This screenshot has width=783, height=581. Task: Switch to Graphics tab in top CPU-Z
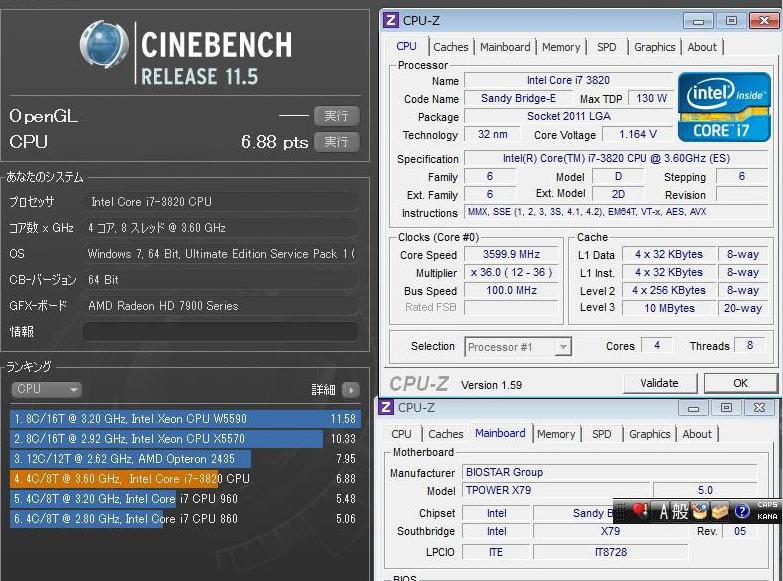click(x=654, y=47)
